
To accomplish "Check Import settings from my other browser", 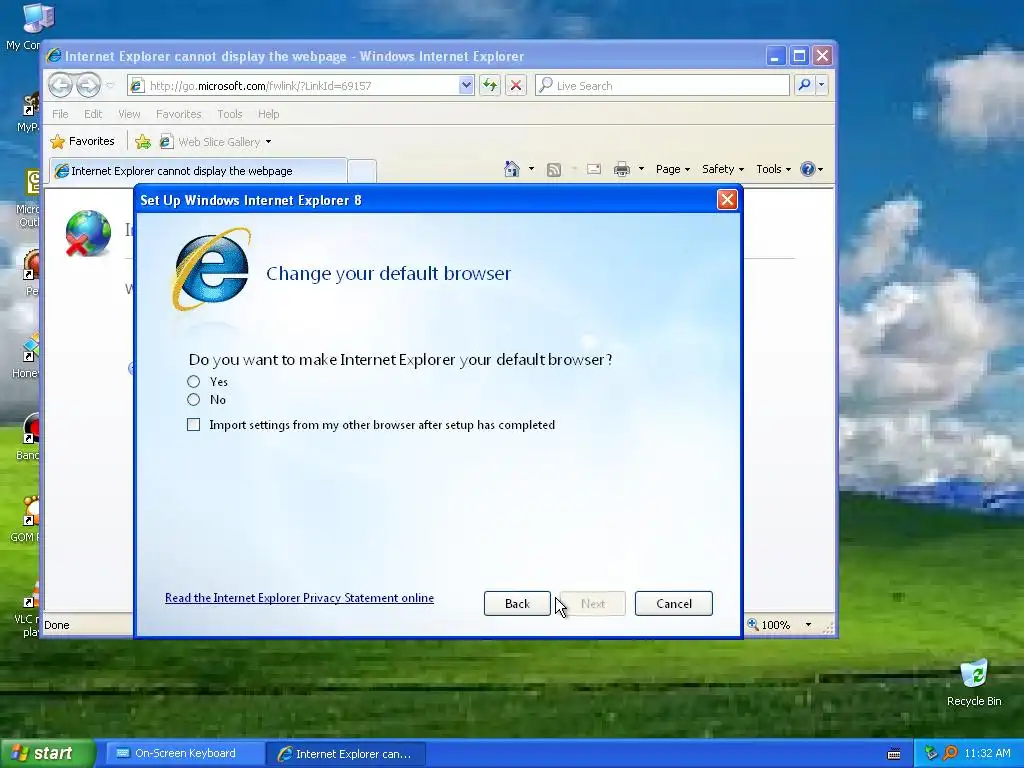I will 193,425.
